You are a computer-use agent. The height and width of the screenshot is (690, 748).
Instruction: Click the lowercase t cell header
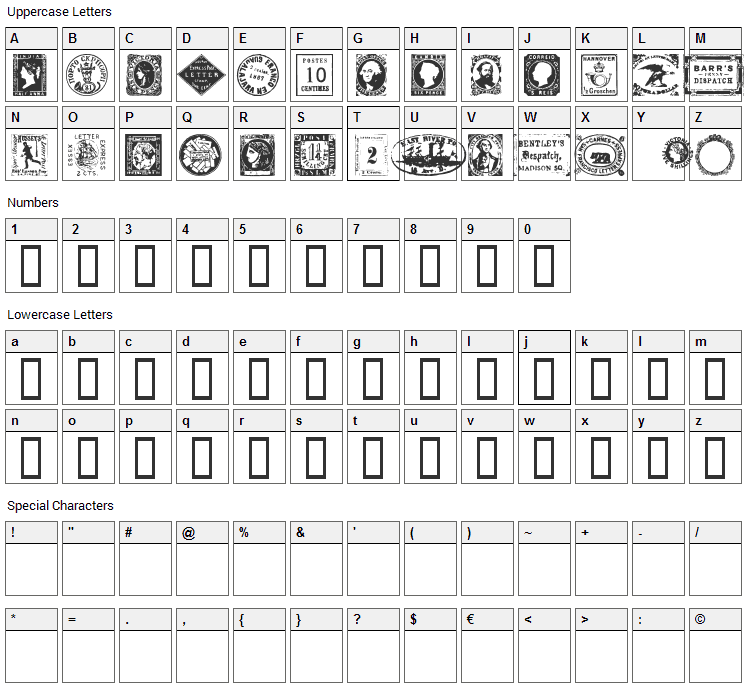coord(373,421)
